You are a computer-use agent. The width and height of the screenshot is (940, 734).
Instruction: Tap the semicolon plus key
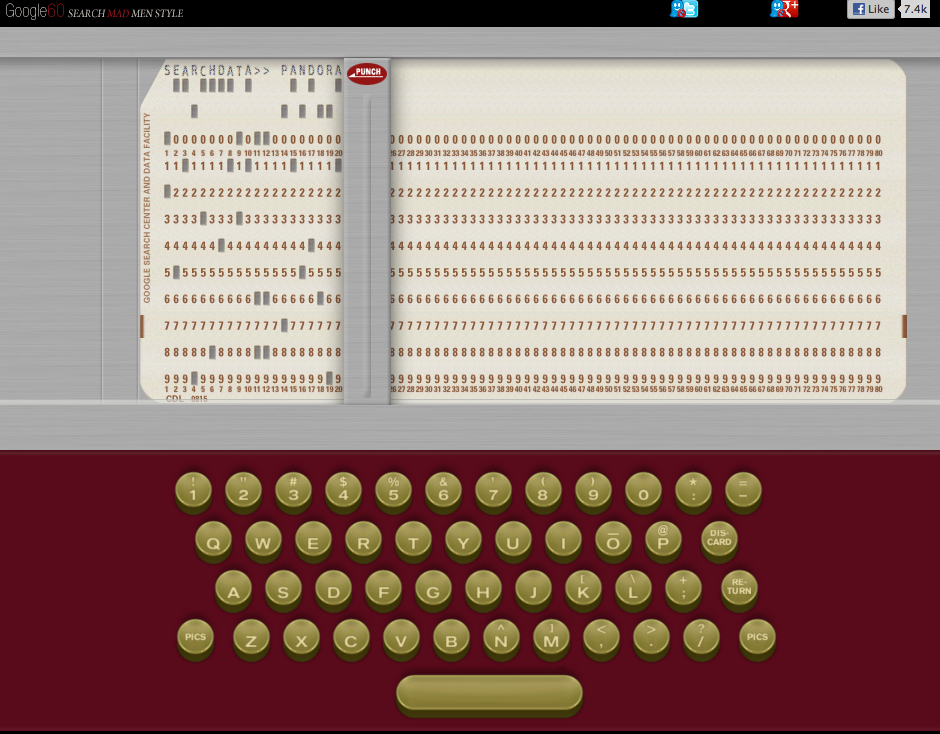683,590
